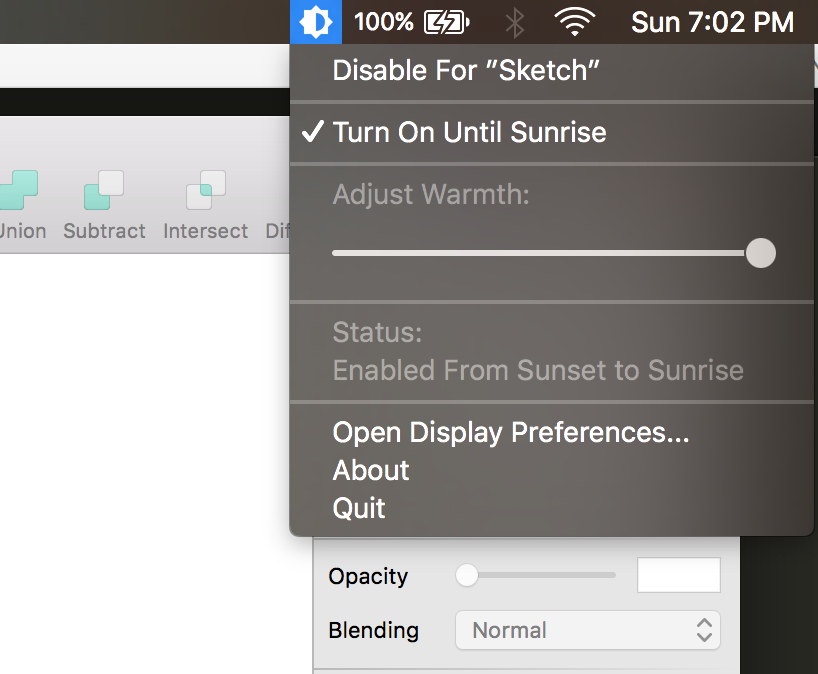
Task: Open the Blending mode Normal dropdown
Action: coord(588,630)
